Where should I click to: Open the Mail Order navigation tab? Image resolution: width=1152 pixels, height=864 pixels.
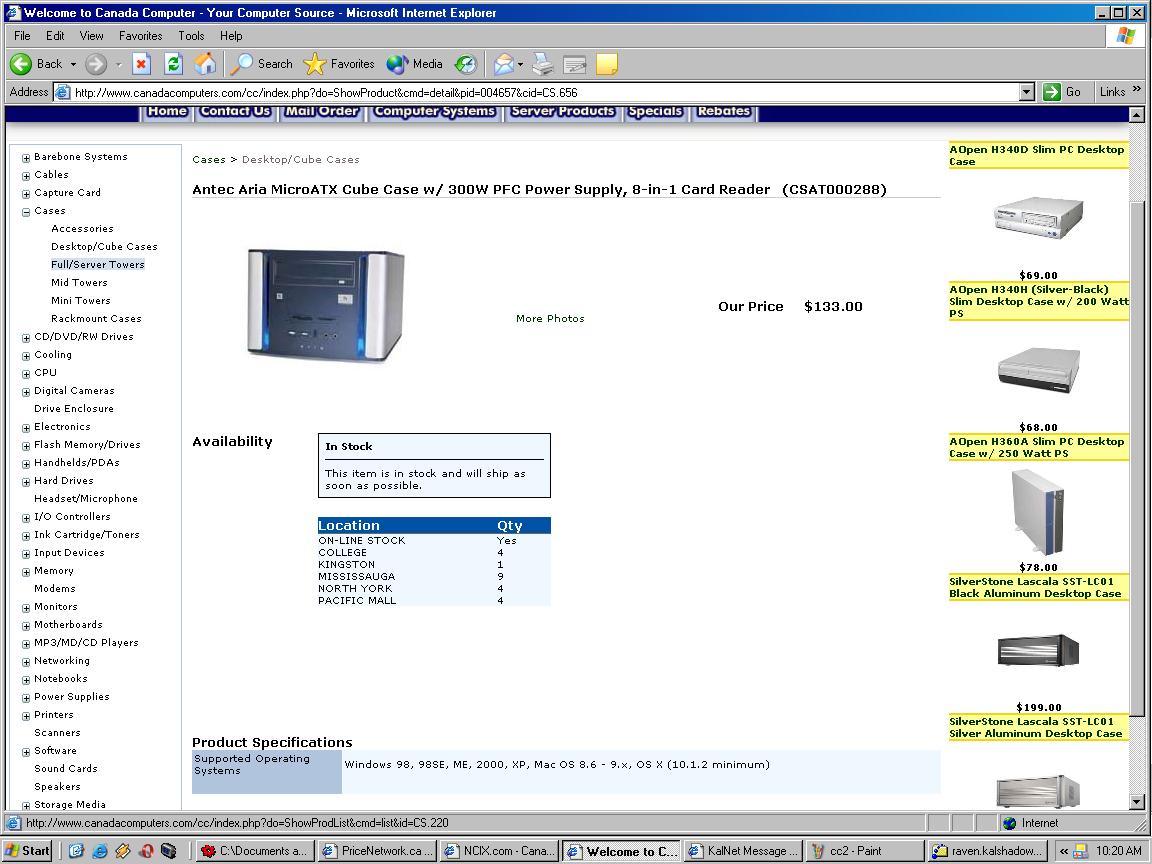pyautogui.click(x=322, y=112)
